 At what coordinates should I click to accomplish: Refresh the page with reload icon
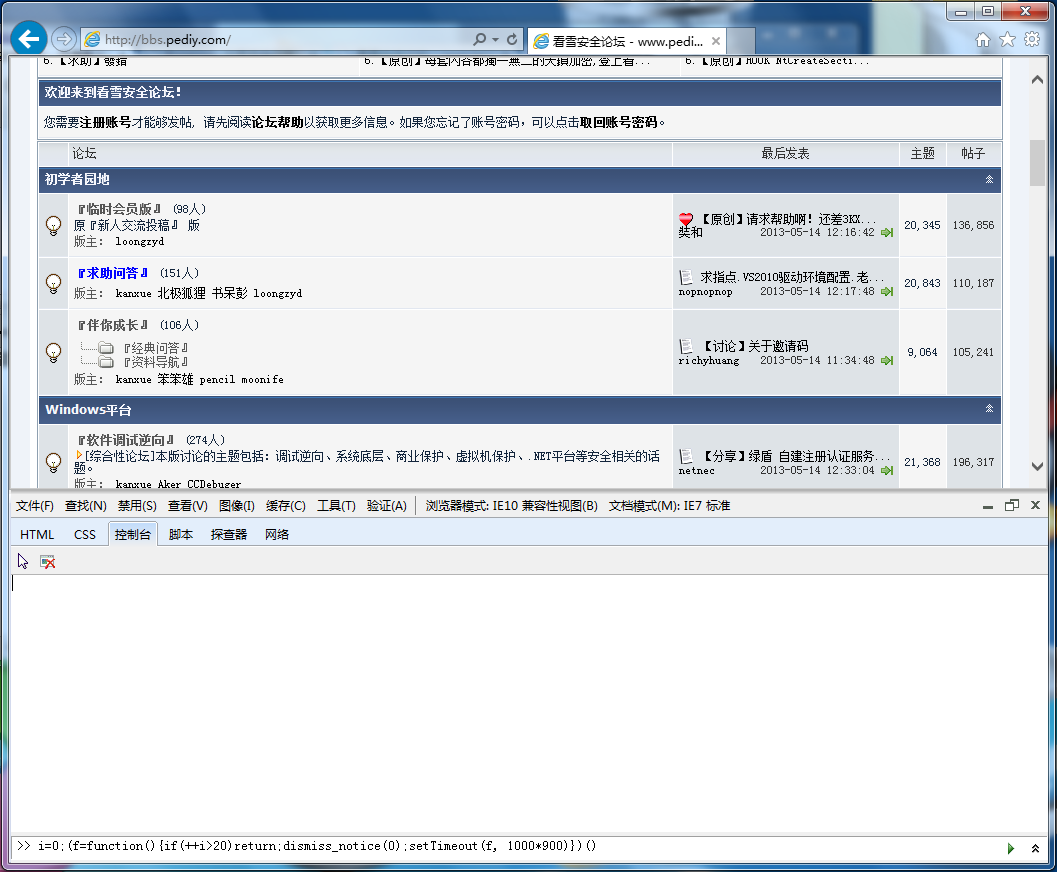(x=512, y=39)
